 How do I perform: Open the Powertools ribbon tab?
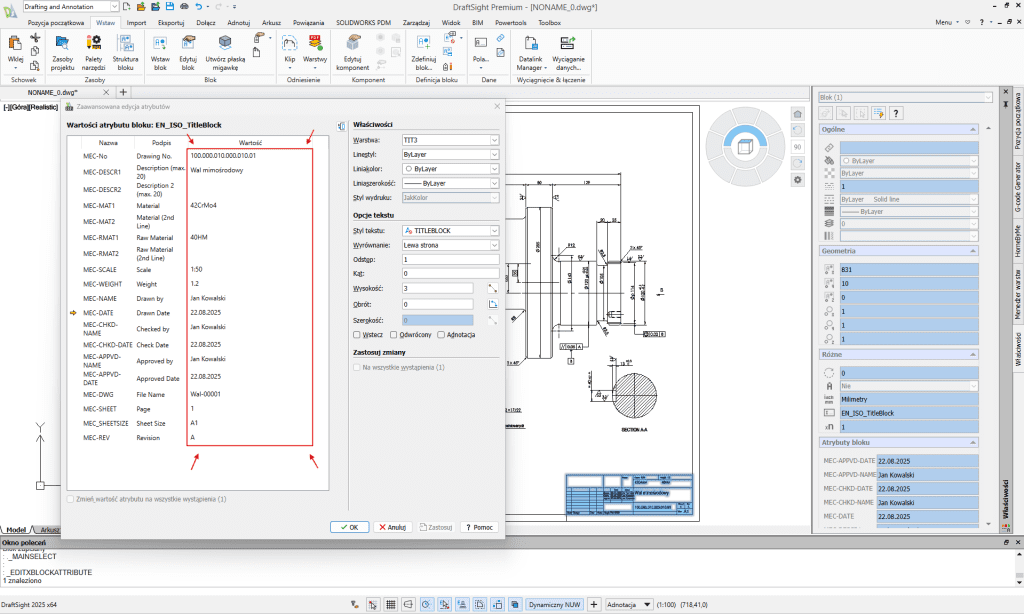tap(511, 22)
